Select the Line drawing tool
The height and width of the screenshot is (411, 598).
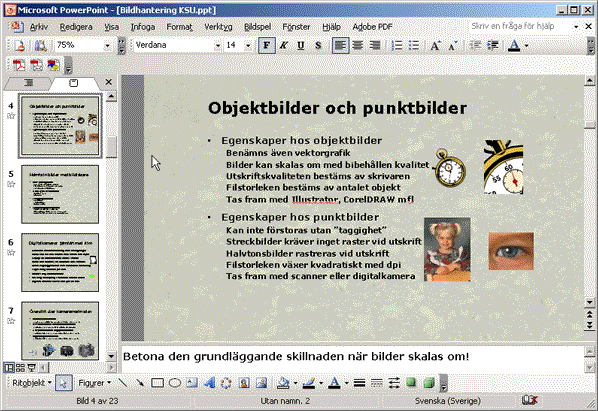coord(123,383)
